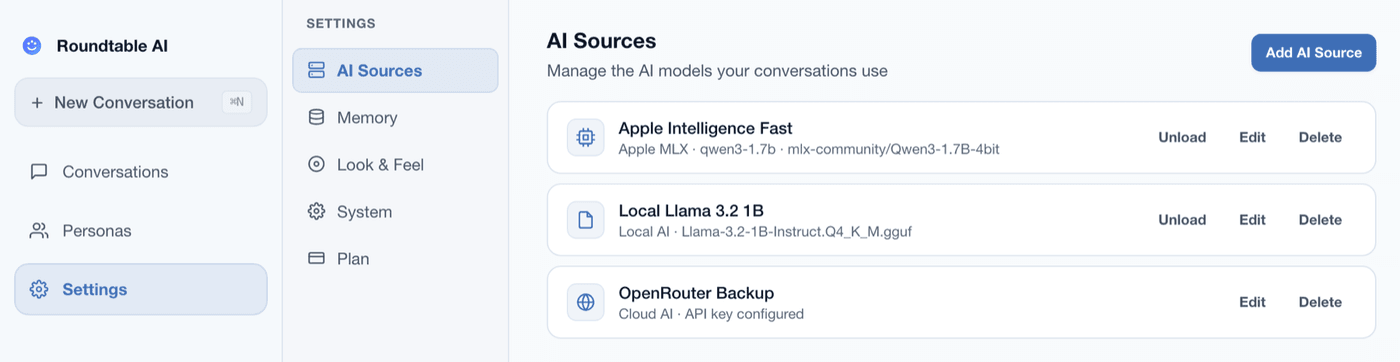Open the Personas section

coord(141,231)
